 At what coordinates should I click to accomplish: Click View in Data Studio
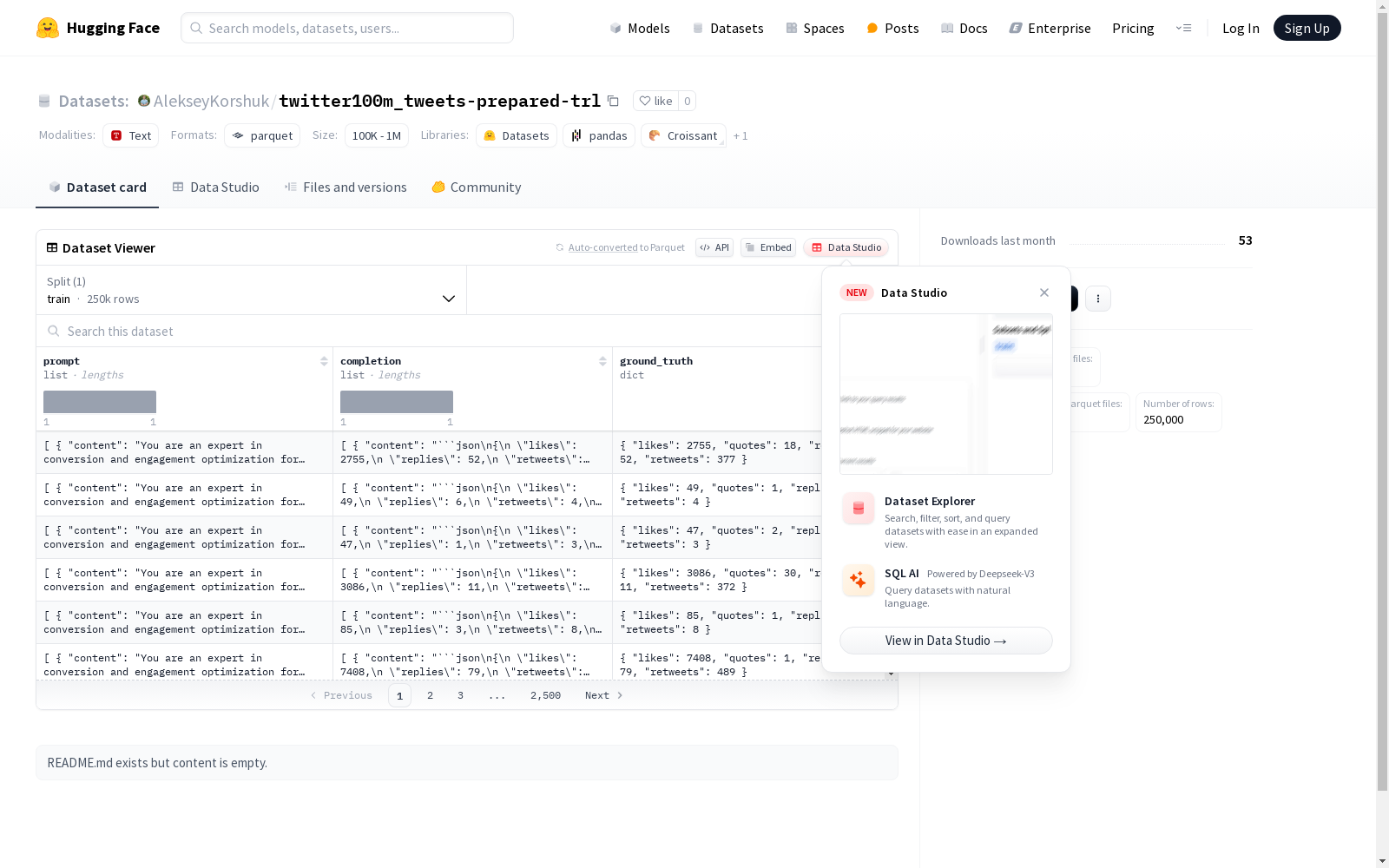pyautogui.click(x=946, y=641)
